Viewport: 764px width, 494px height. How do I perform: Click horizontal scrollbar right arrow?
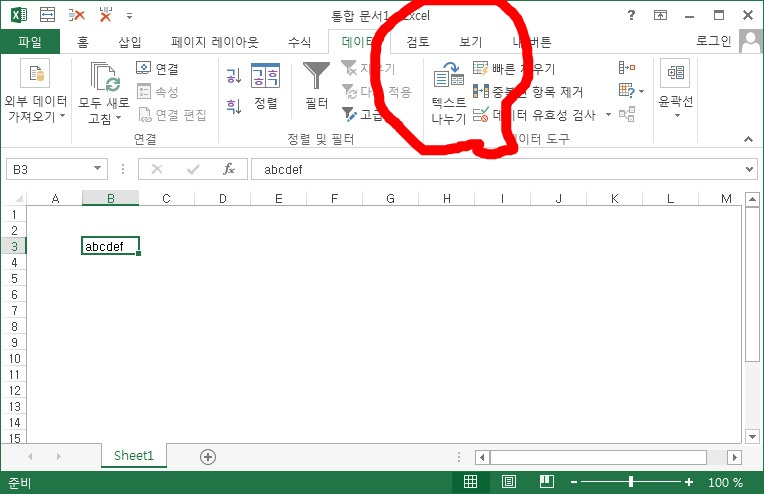[734, 457]
